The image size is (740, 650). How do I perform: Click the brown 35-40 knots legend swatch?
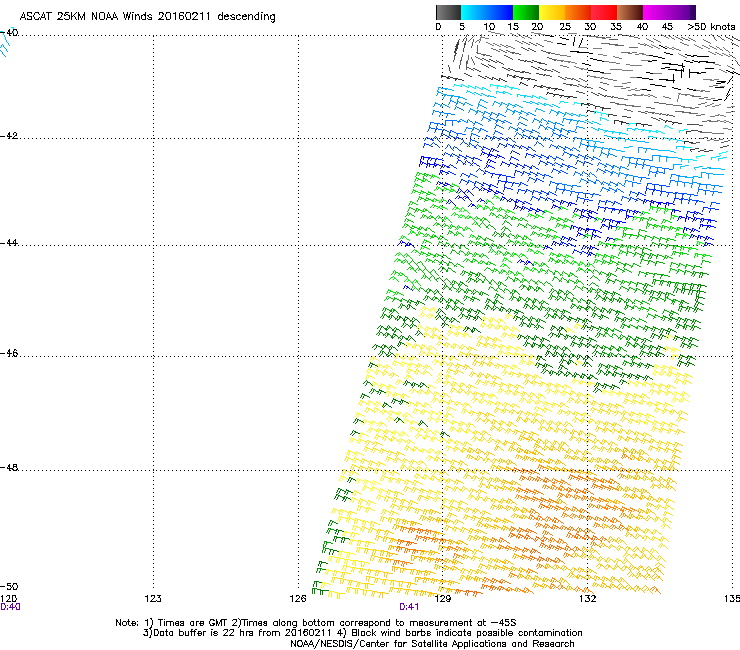[x=630, y=12]
